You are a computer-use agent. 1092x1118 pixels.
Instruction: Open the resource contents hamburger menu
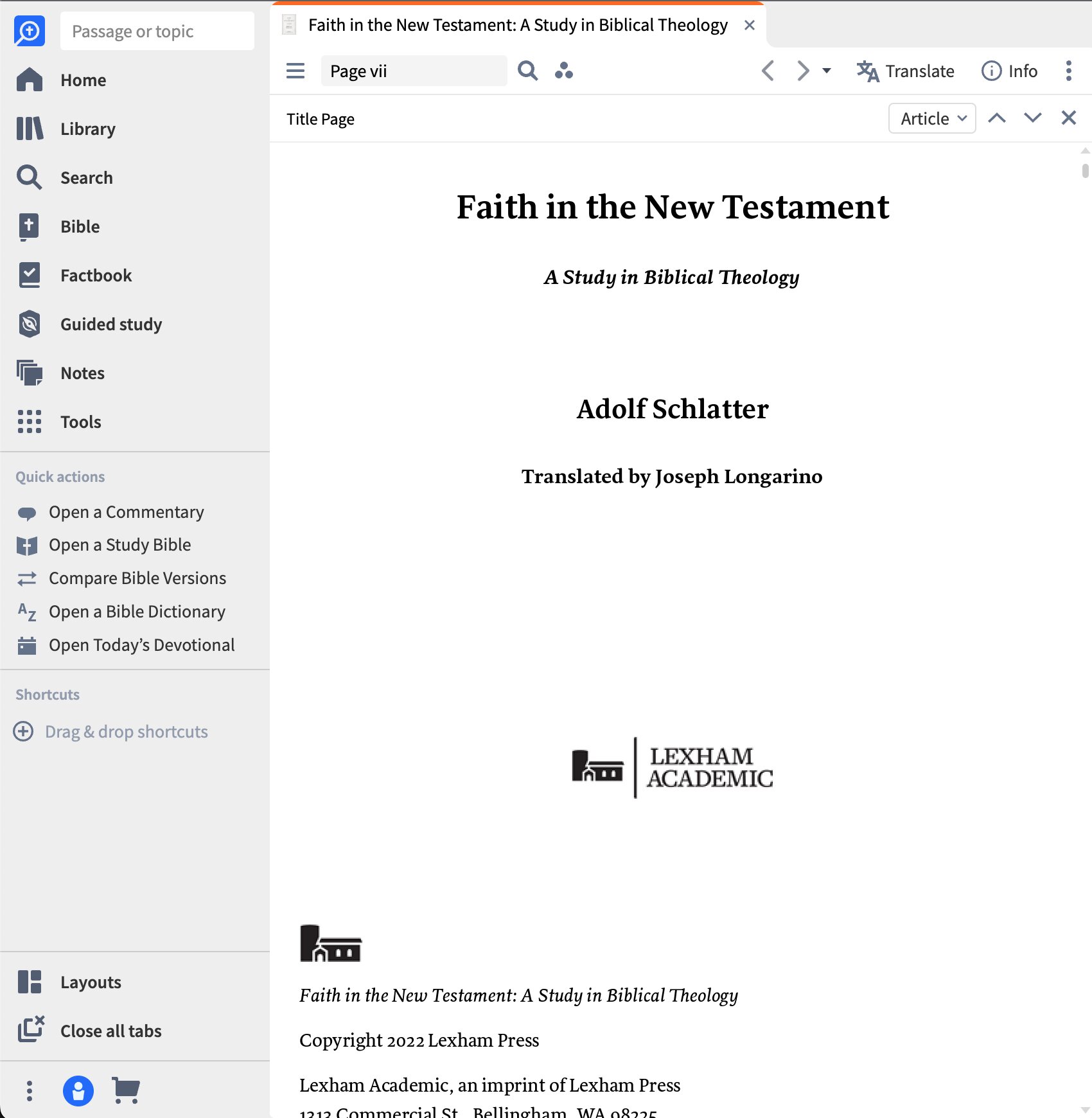[x=295, y=71]
